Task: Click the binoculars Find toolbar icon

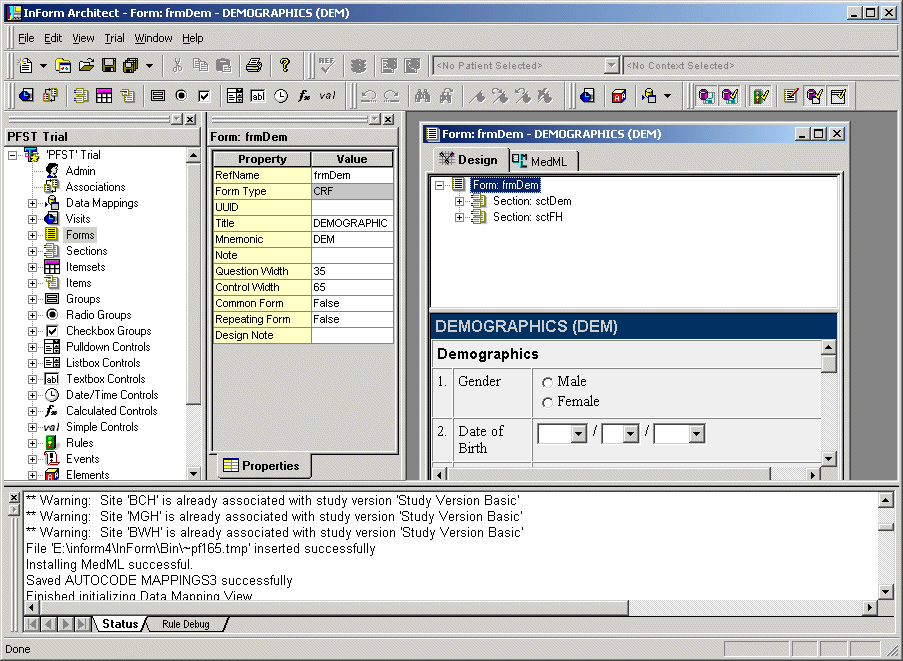Action: click(x=423, y=96)
